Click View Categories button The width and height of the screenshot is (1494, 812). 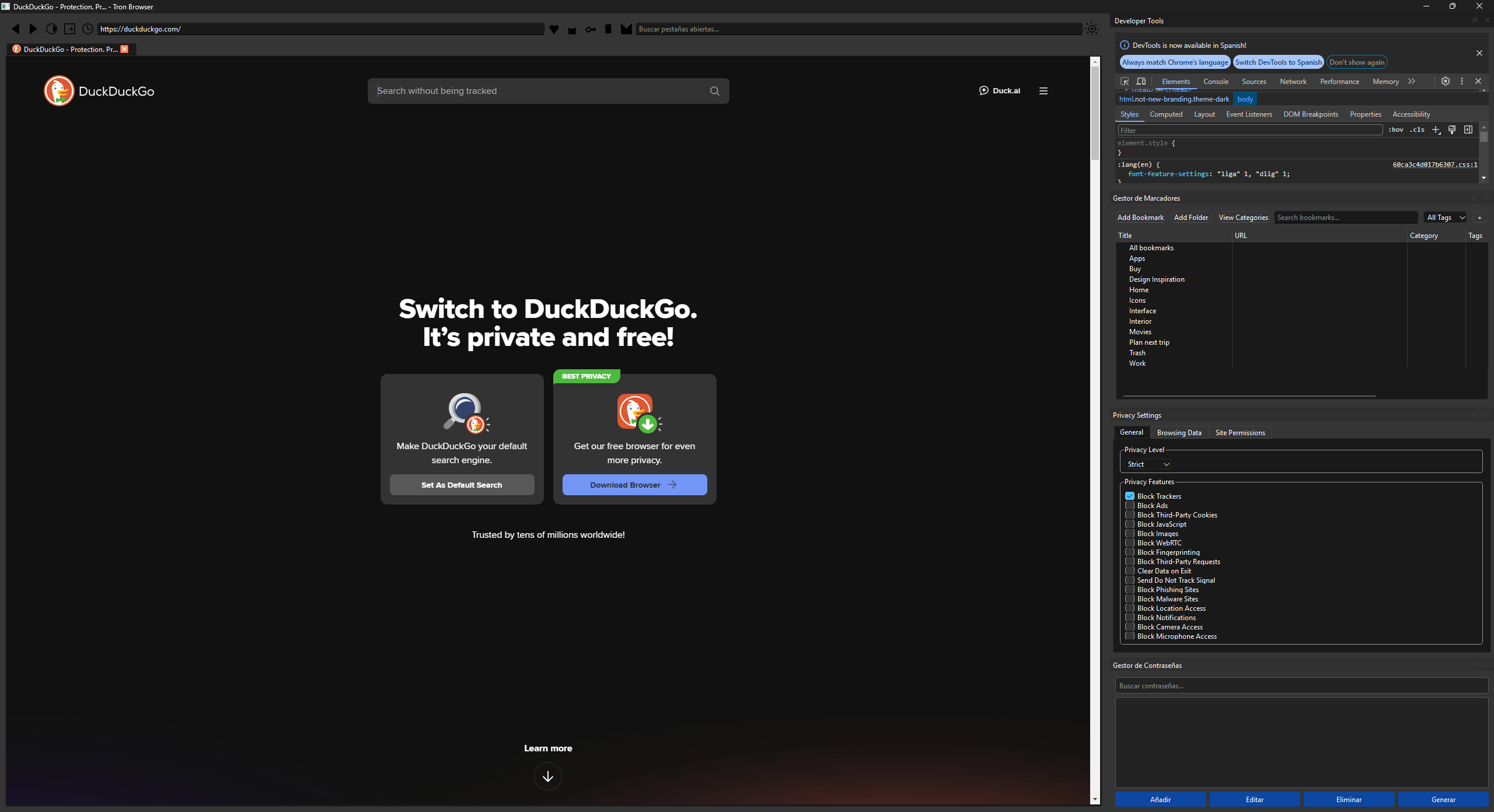[x=1243, y=218]
